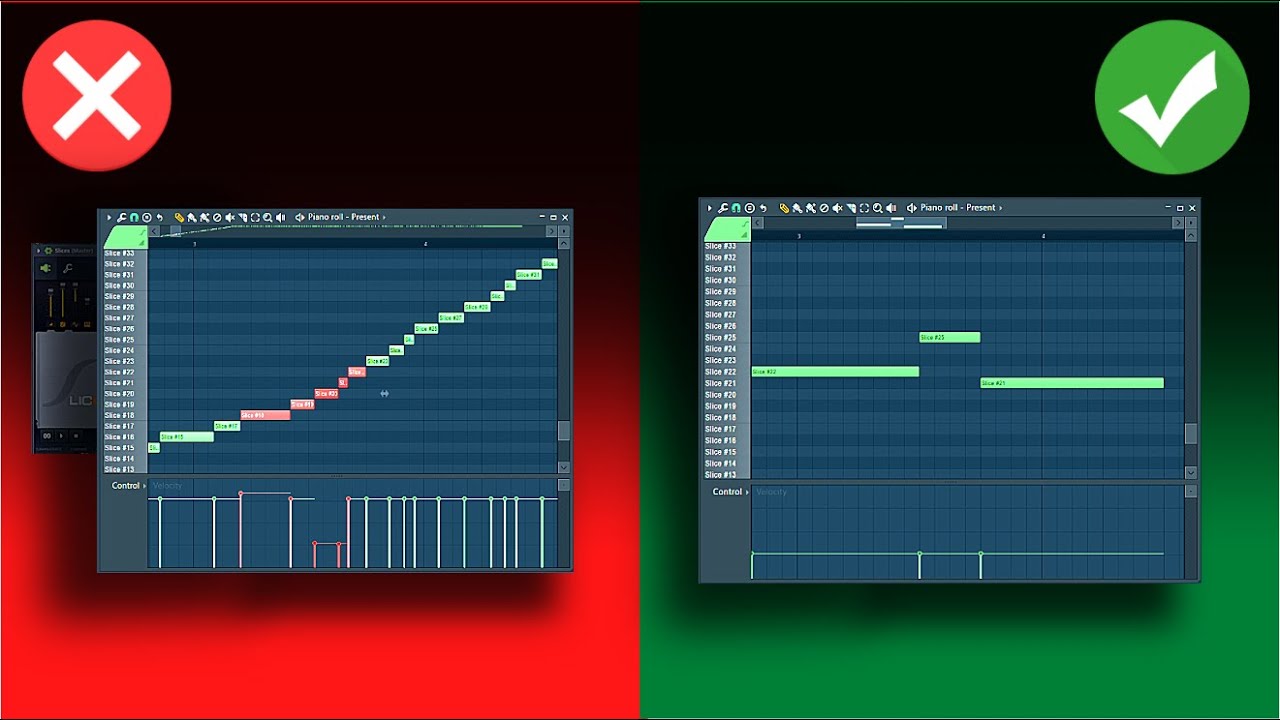Select the pencil draw tool in left piano roll

click(179, 217)
